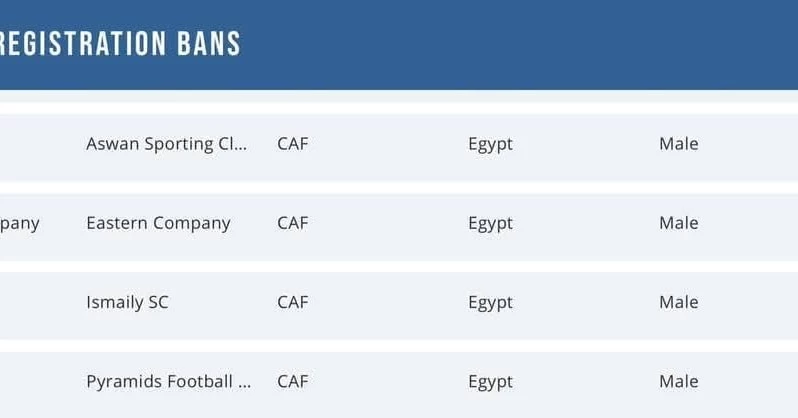Select Egypt in the Ismaily SC row
Image resolution: width=798 pixels, height=418 pixels.
pos(490,302)
